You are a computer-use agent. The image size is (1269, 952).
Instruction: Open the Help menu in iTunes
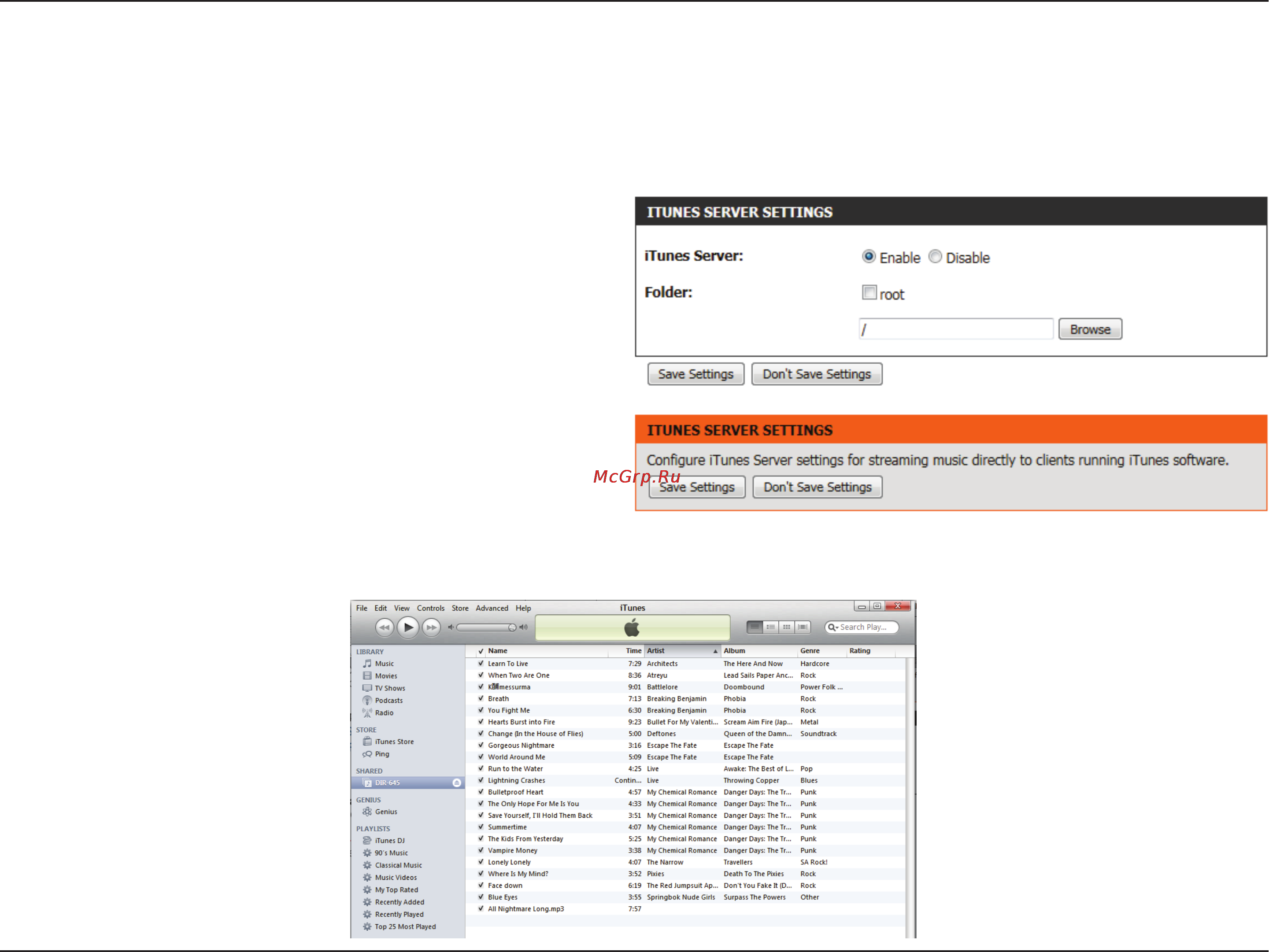pos(523,608)
